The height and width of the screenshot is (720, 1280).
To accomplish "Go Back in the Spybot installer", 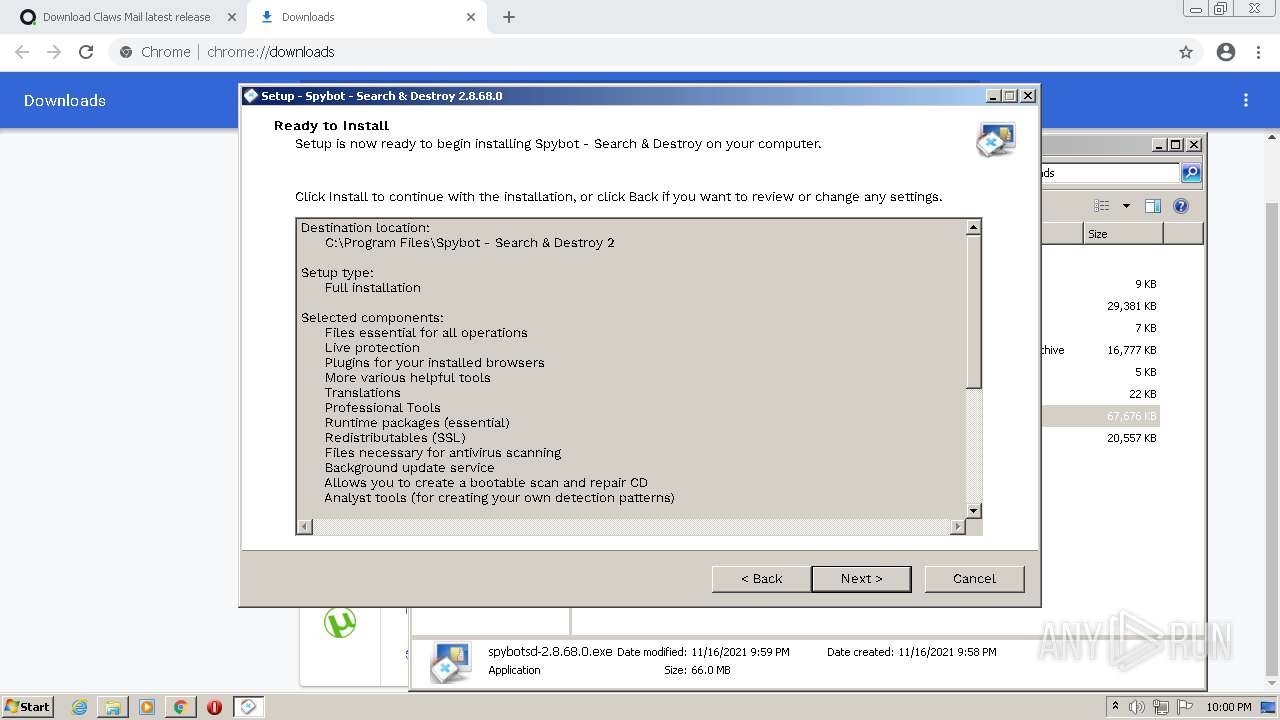I will [761, 578].
